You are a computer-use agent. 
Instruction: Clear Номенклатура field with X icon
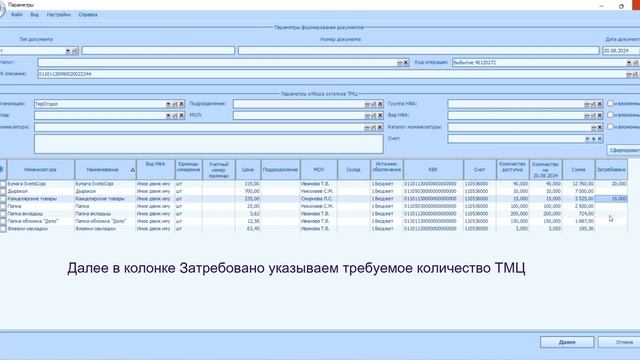pos(380,128)
